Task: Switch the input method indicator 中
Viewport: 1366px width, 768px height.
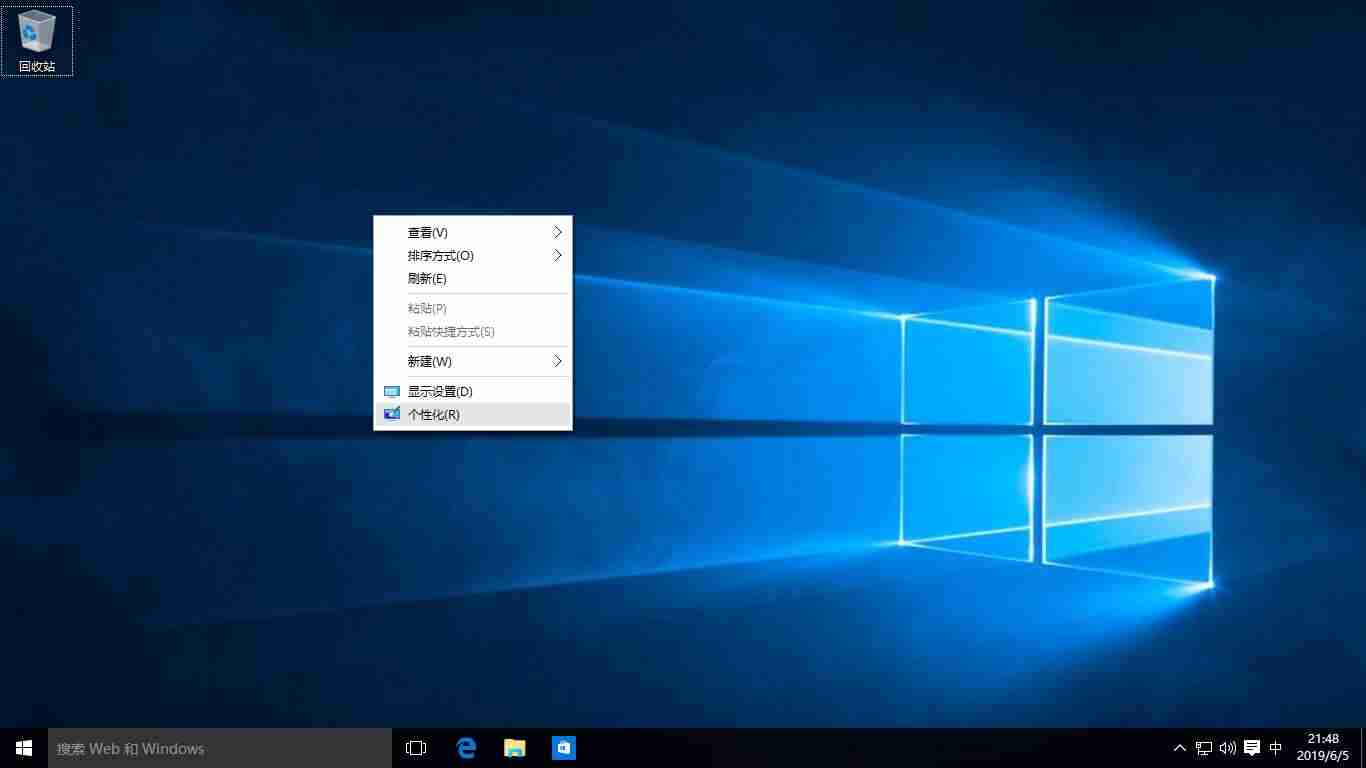Action: (x=1276, y=748)
